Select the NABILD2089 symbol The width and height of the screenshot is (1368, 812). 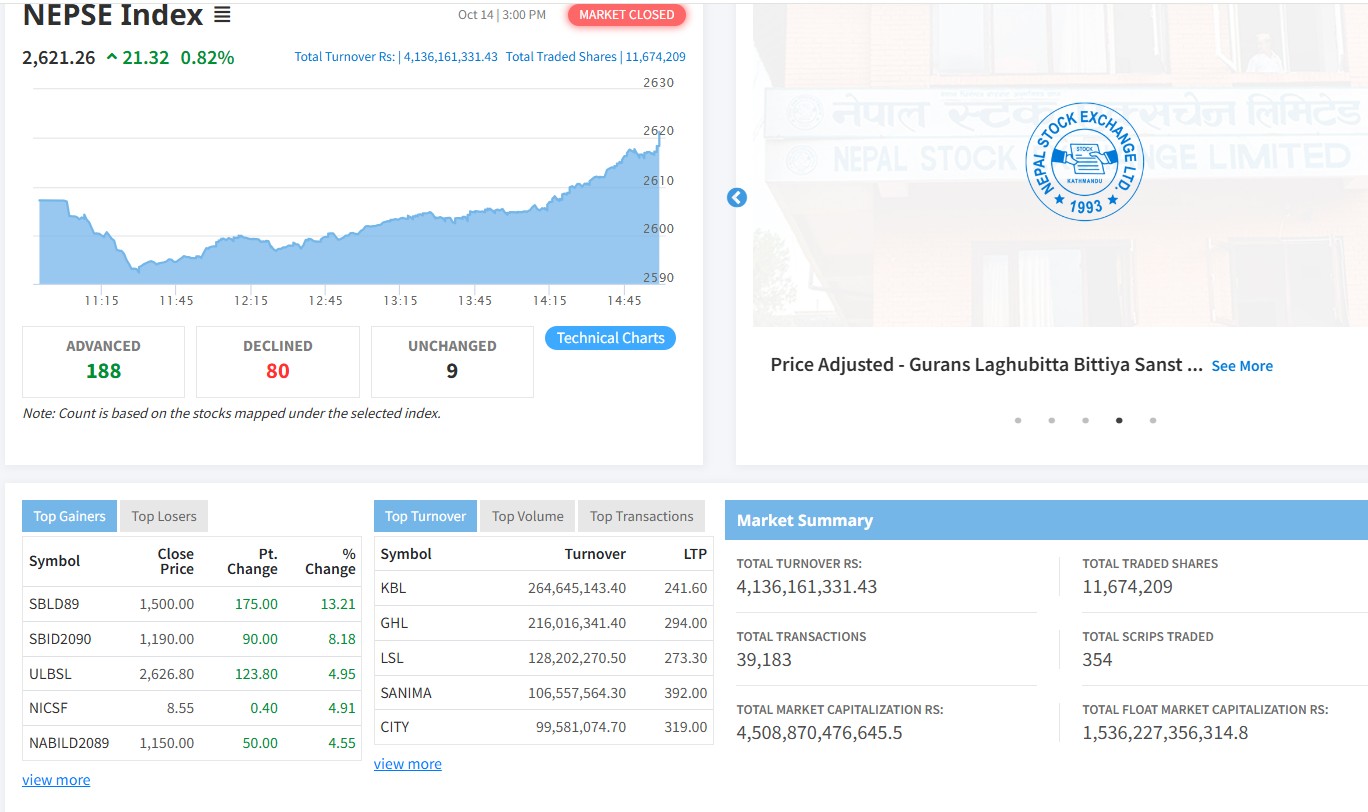(69, 743)
